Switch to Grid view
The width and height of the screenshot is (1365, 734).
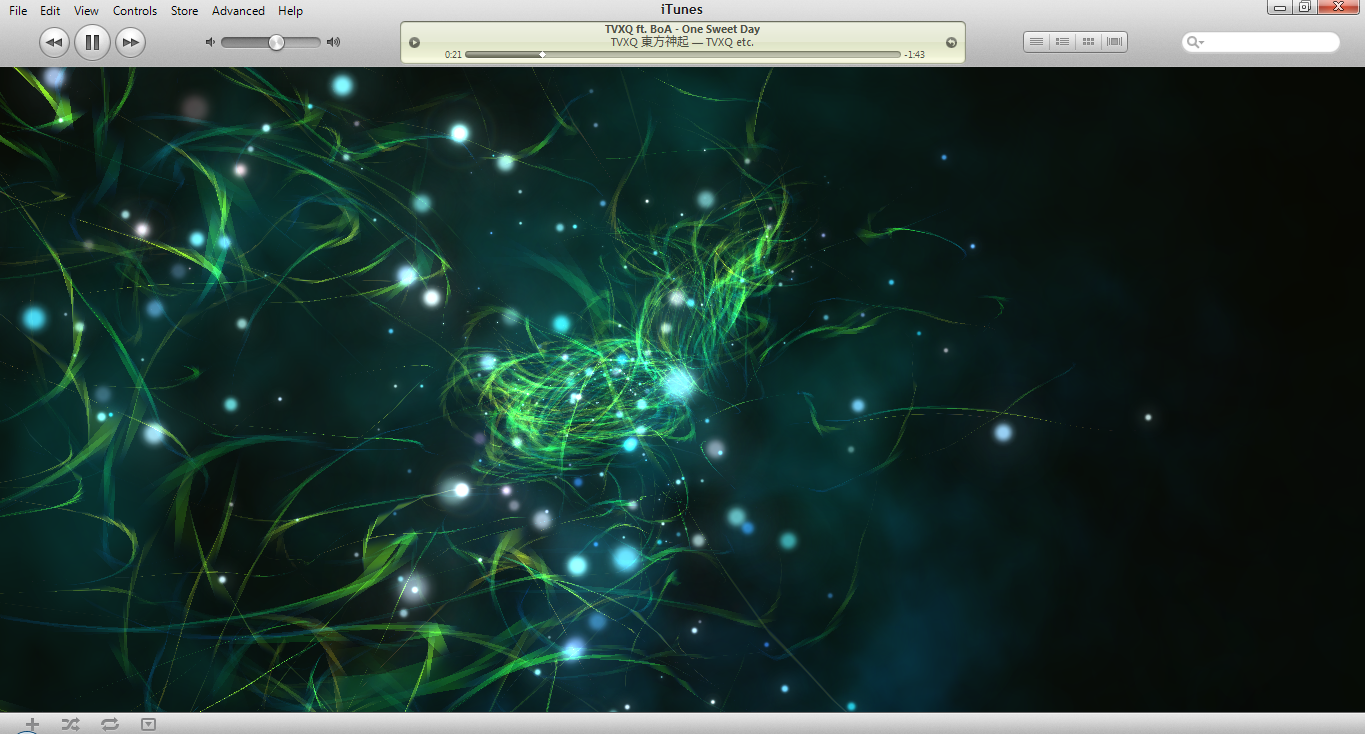pyautogui.click(x=1087, y=41)
